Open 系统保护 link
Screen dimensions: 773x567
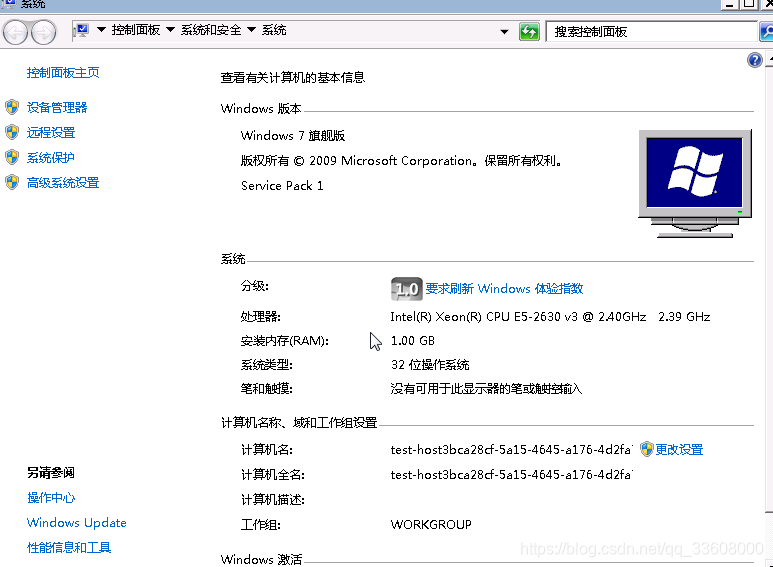[x=51, y=158]
